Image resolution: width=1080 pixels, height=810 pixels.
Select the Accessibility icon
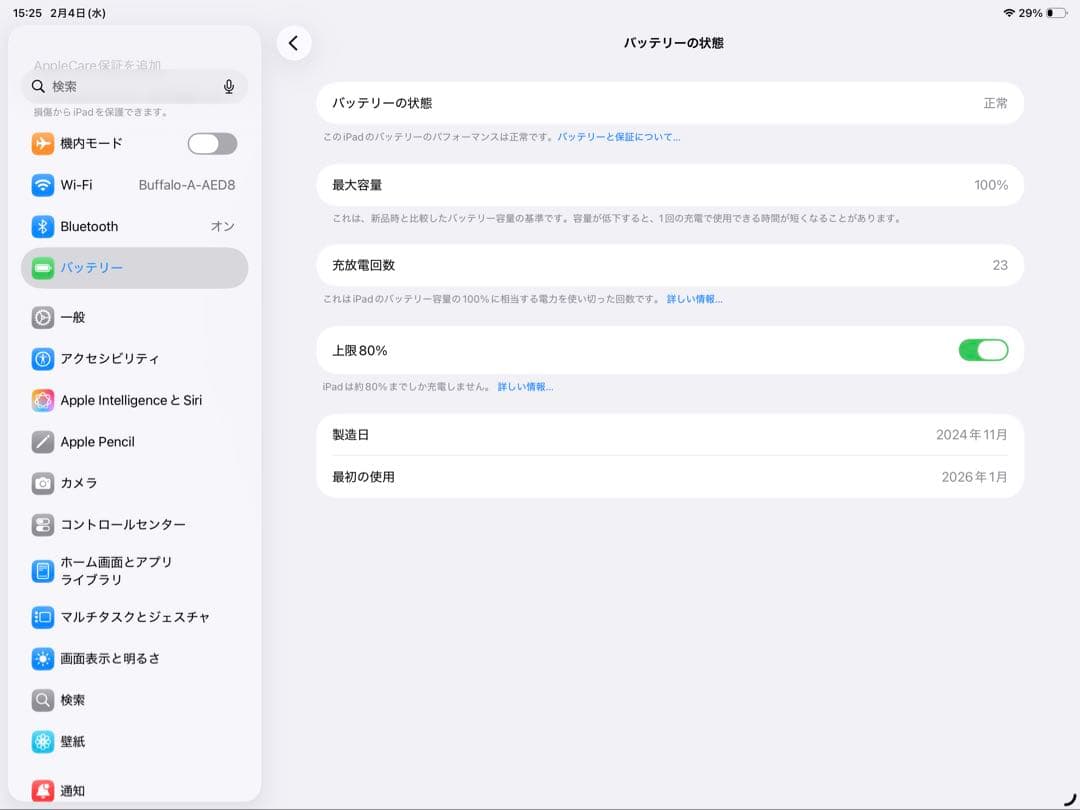pyautogui.click(x=42, y=358)
